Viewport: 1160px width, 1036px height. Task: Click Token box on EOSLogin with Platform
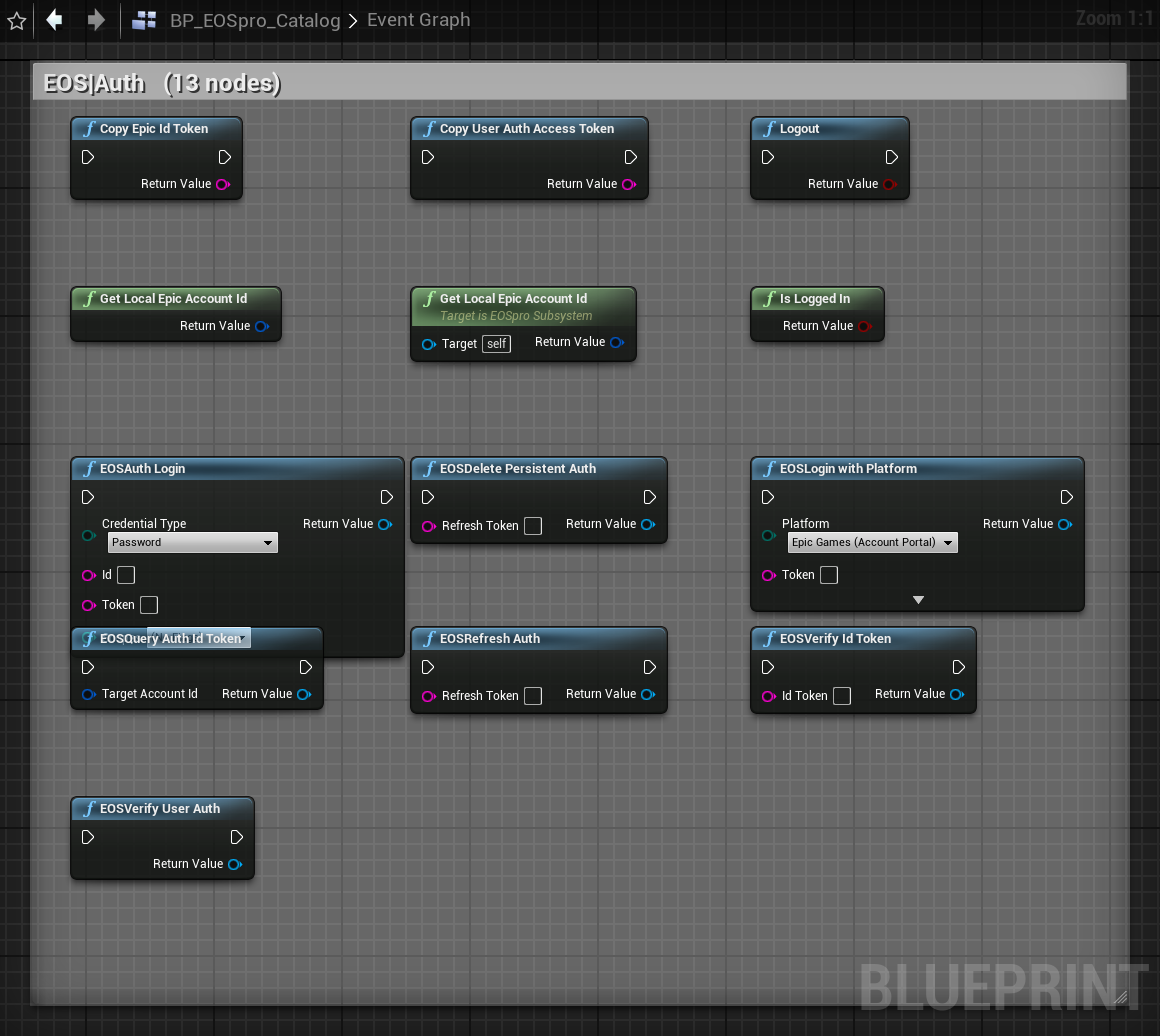(x=829, y=575)
